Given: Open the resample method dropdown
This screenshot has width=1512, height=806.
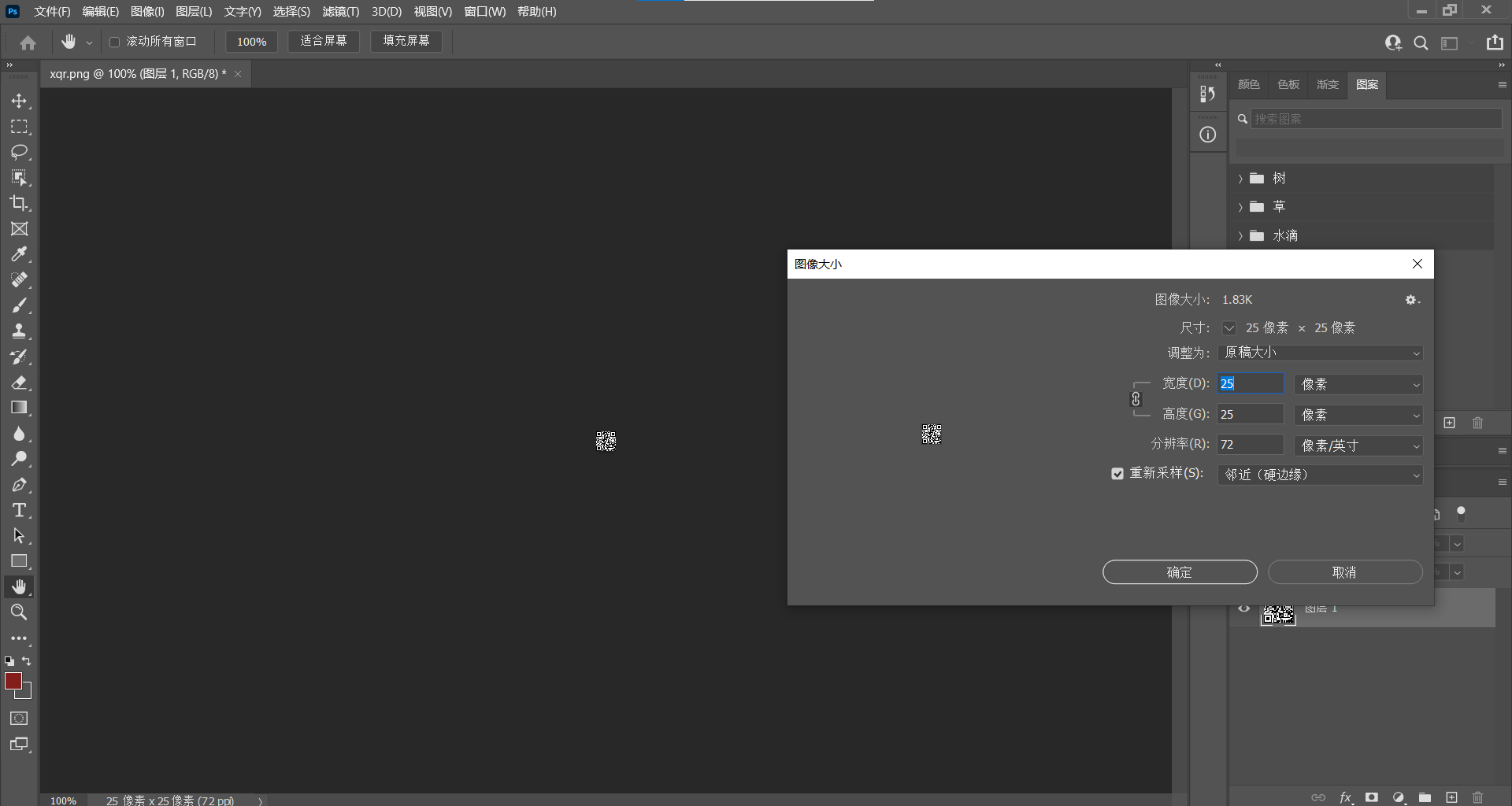Looking at the screenshot, I should pos(1320,475).
